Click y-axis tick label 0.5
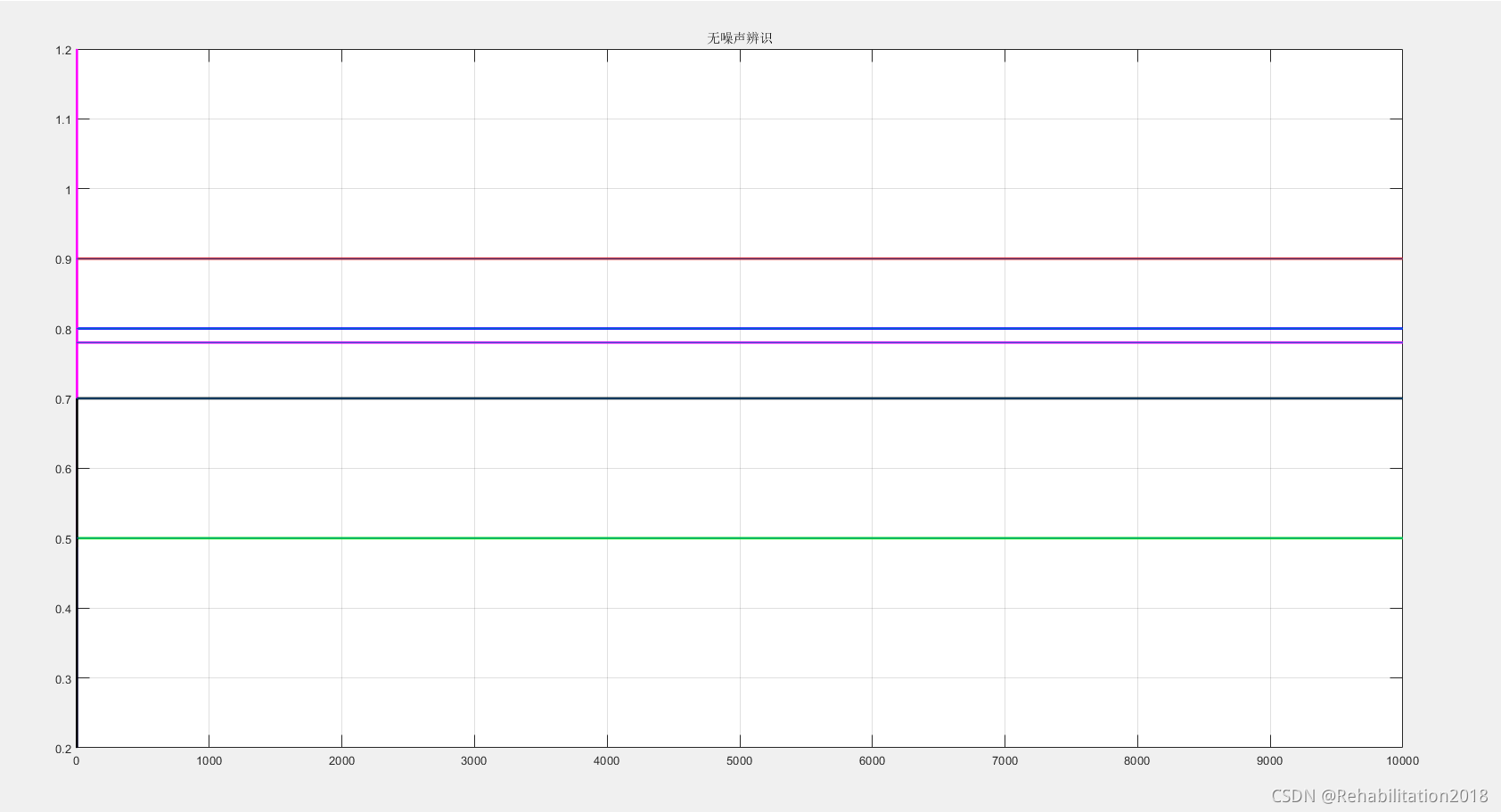This screenshot has height=812, width=1501. [x=63, y=539]
